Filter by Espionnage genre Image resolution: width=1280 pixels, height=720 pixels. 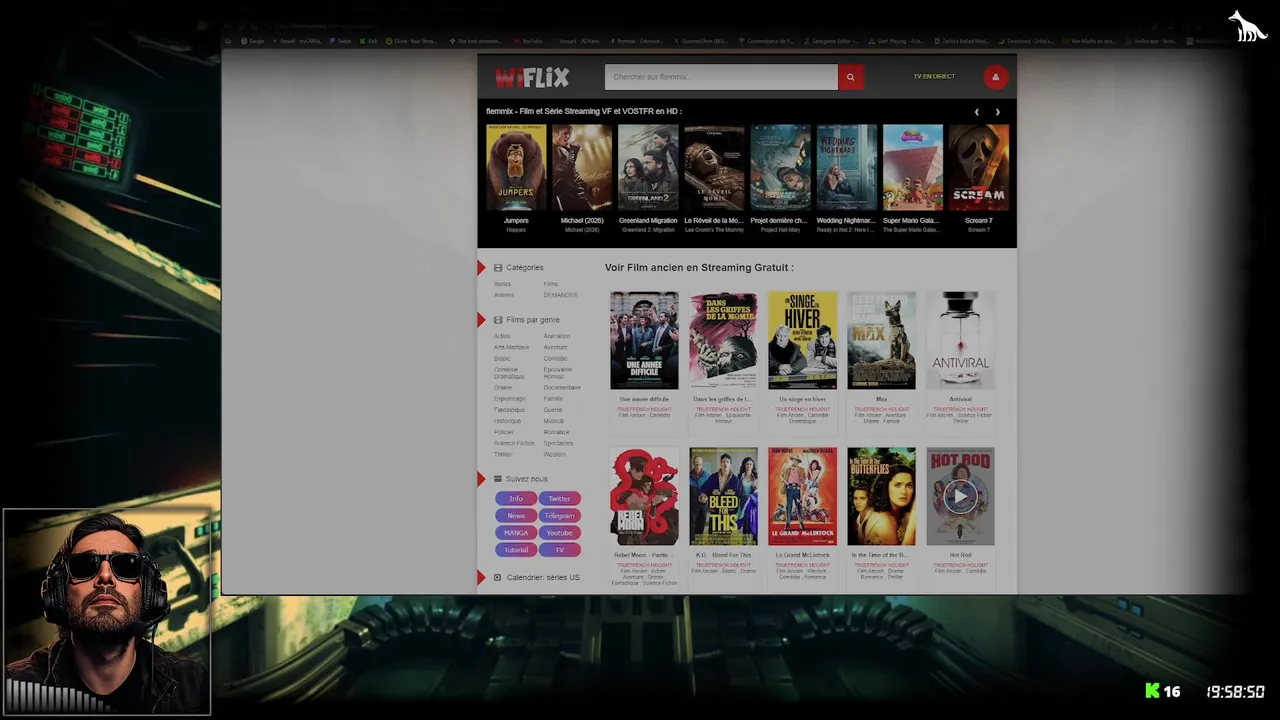click(509, 398)
